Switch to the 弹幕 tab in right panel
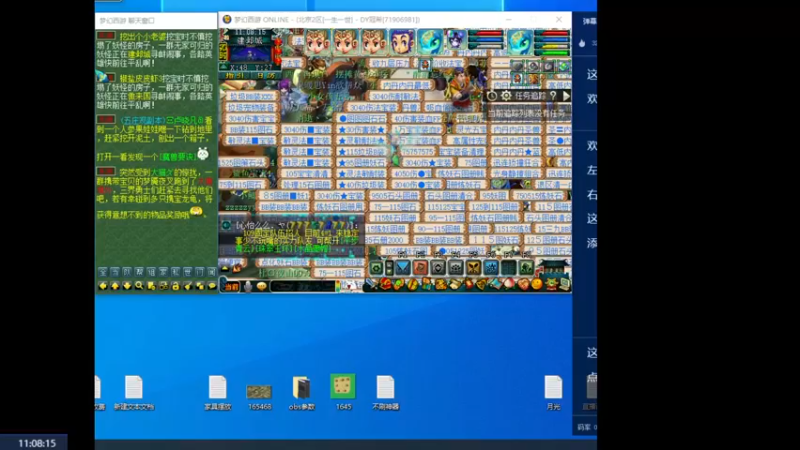Image resolution: width=800 pixels, height=450 pixels. (x=590, y=21)
